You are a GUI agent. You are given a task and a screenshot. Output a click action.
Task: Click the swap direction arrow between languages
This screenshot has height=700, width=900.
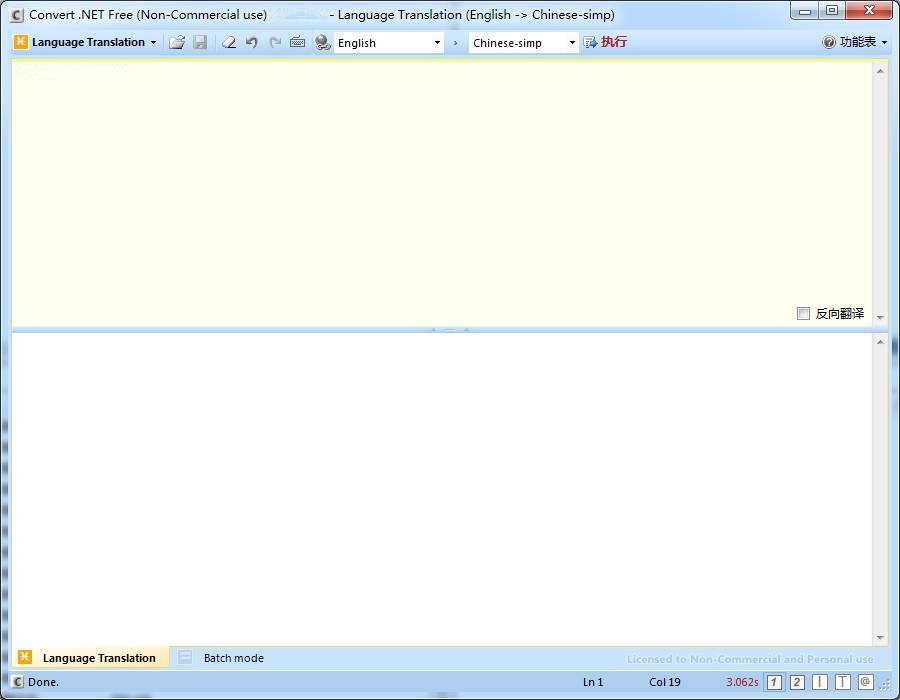click(455, 43)
